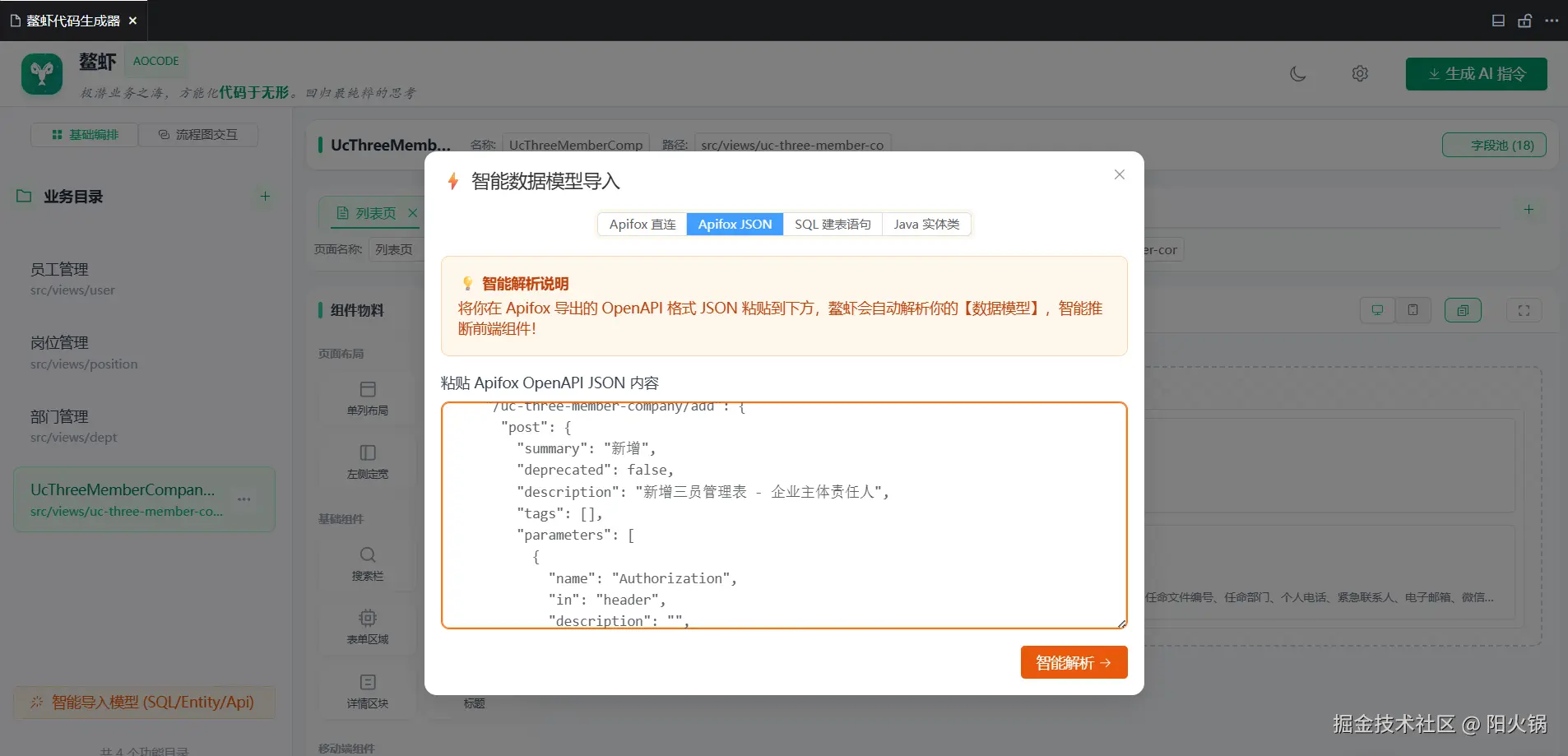This screenshot has width=1568, height=756.
Task: Focus the Apifox OpenAPI JSON textarea
Action: [784, 515]
